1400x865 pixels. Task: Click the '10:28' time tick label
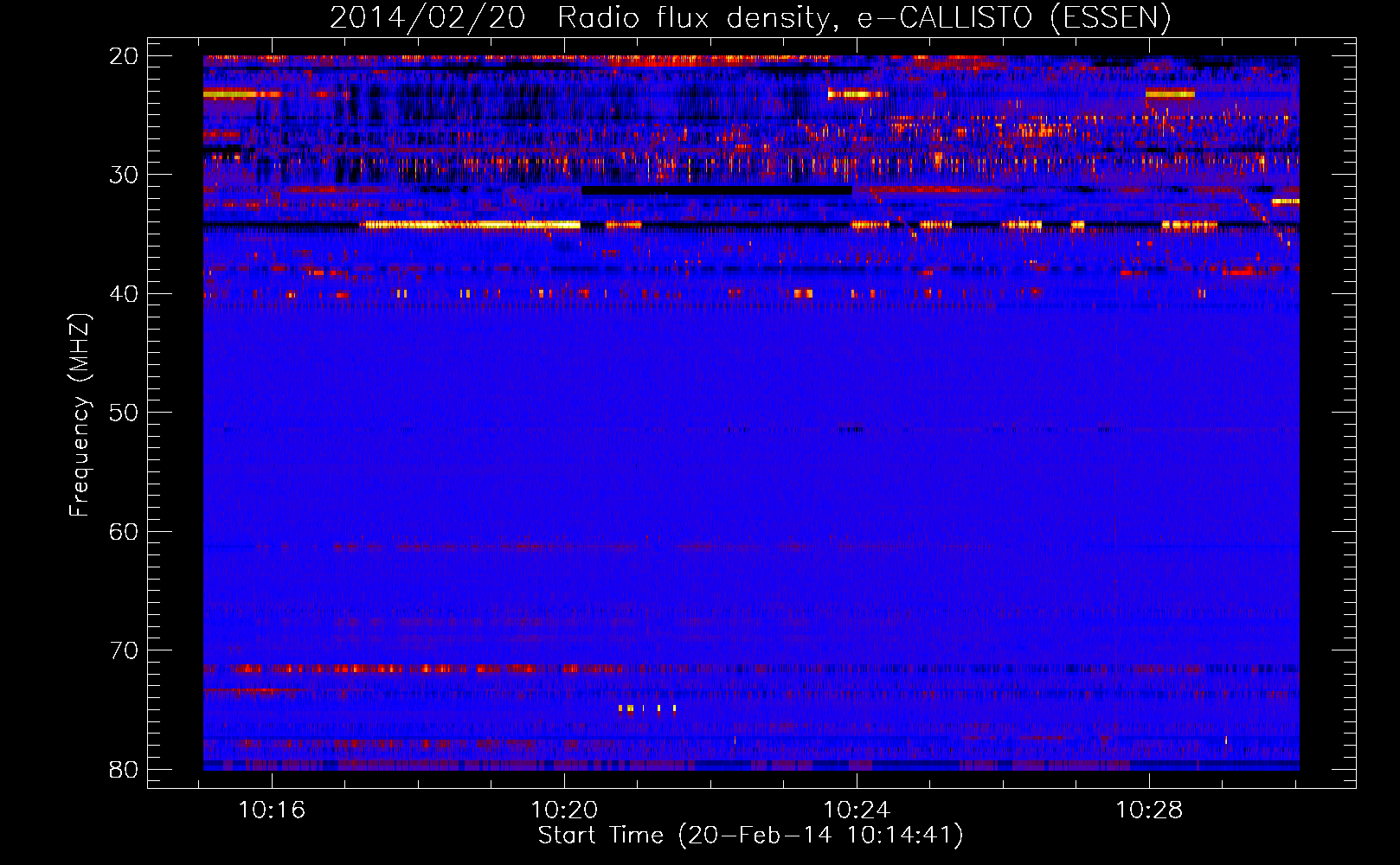click(x=1149, y=811)
